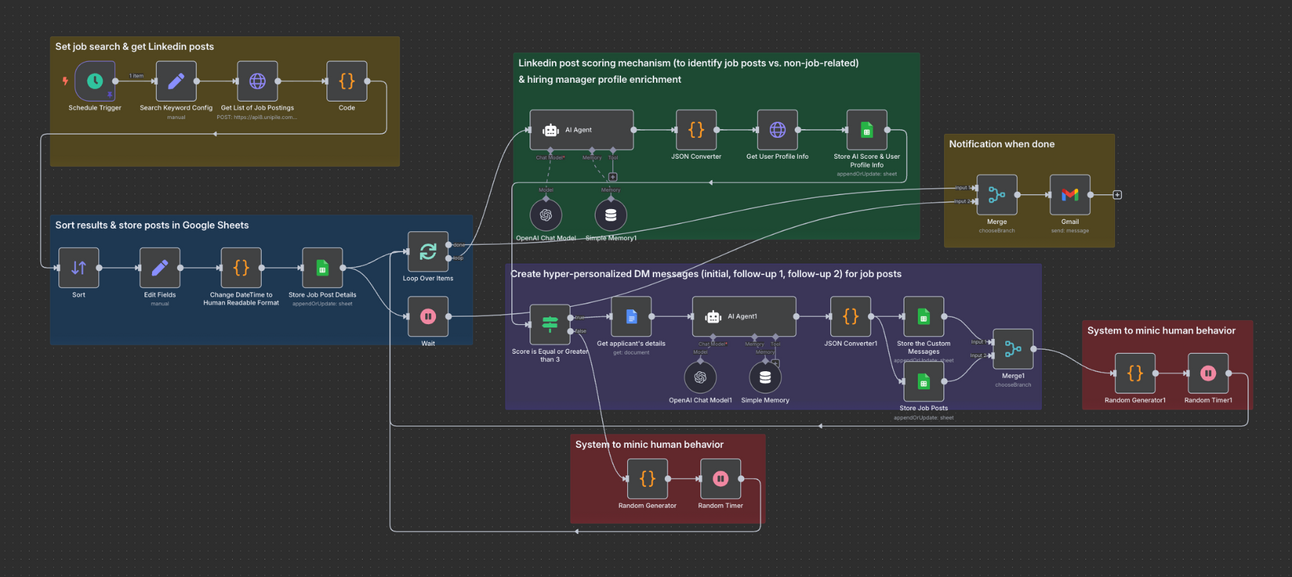The image size is (1292, 577).
Task: Click the Notification when done note title
Action: [x=1001, y=144]
